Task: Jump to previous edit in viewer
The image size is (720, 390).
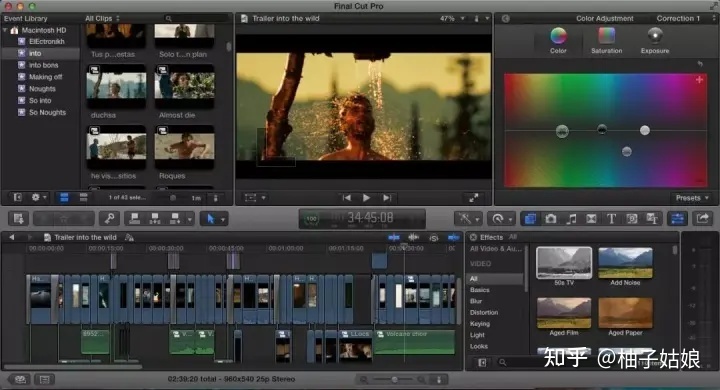Action: (x=347, y=198)
